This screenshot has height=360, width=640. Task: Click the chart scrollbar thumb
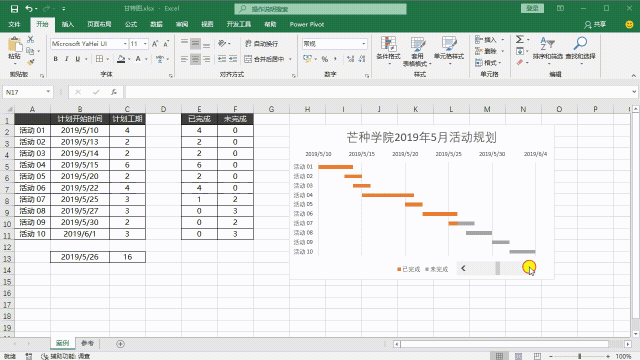(x=498, y=268)
